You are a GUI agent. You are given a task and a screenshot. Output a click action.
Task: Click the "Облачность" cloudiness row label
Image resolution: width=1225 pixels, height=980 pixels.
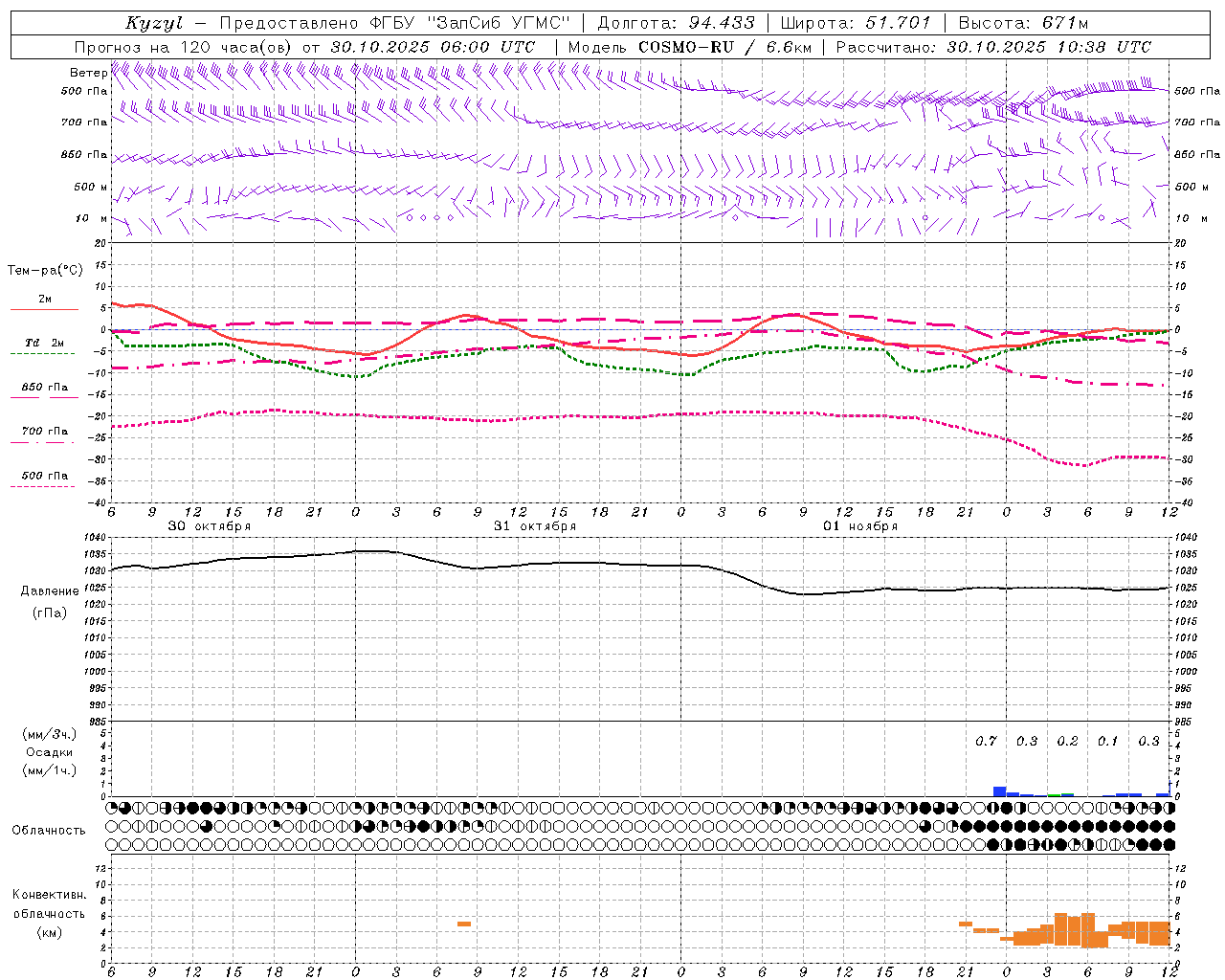click(x=49, y=830)
